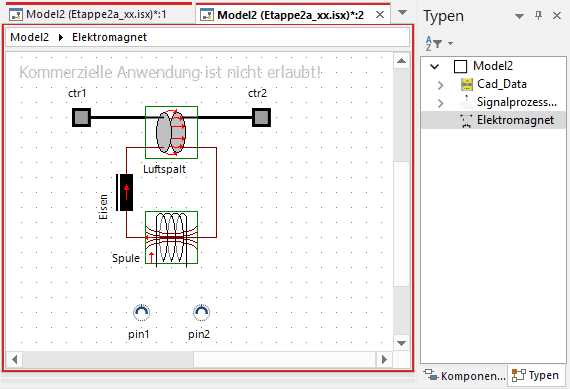Click the ctr1 label text
The width and height of the screenshot is (570, 389).
click(77, 93)
